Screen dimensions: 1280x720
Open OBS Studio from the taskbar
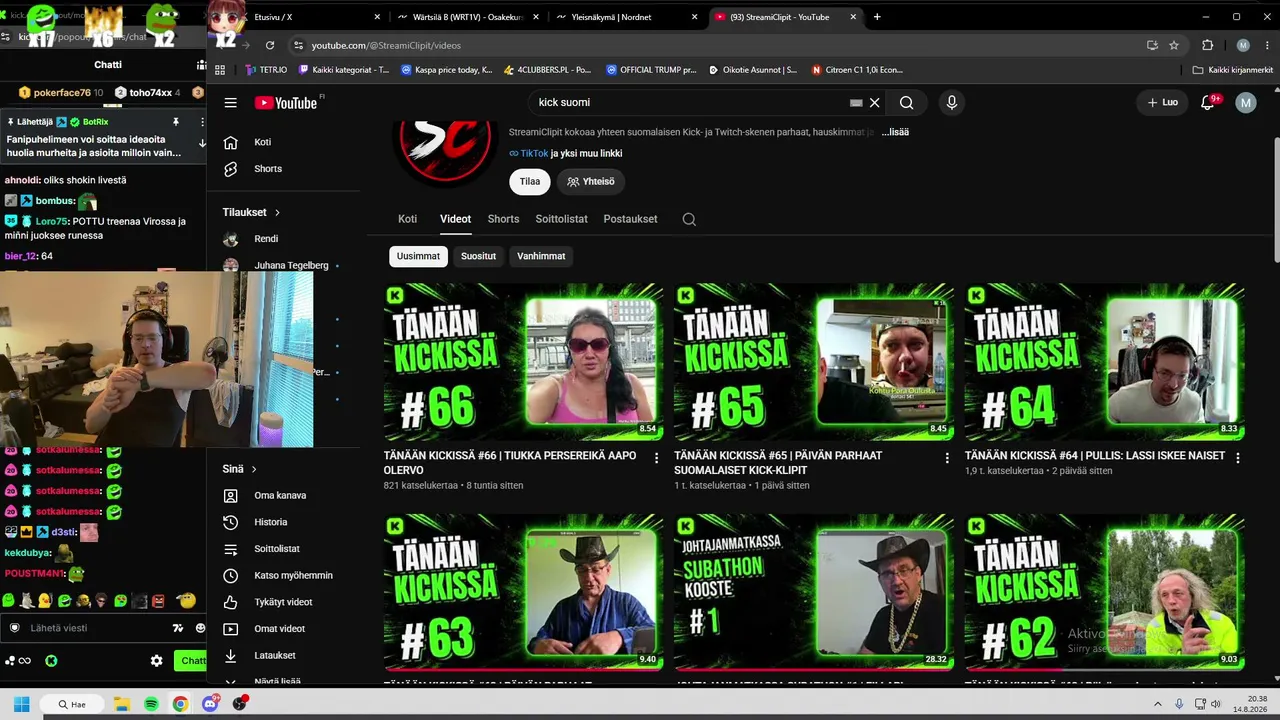click(x=239, y=704)
